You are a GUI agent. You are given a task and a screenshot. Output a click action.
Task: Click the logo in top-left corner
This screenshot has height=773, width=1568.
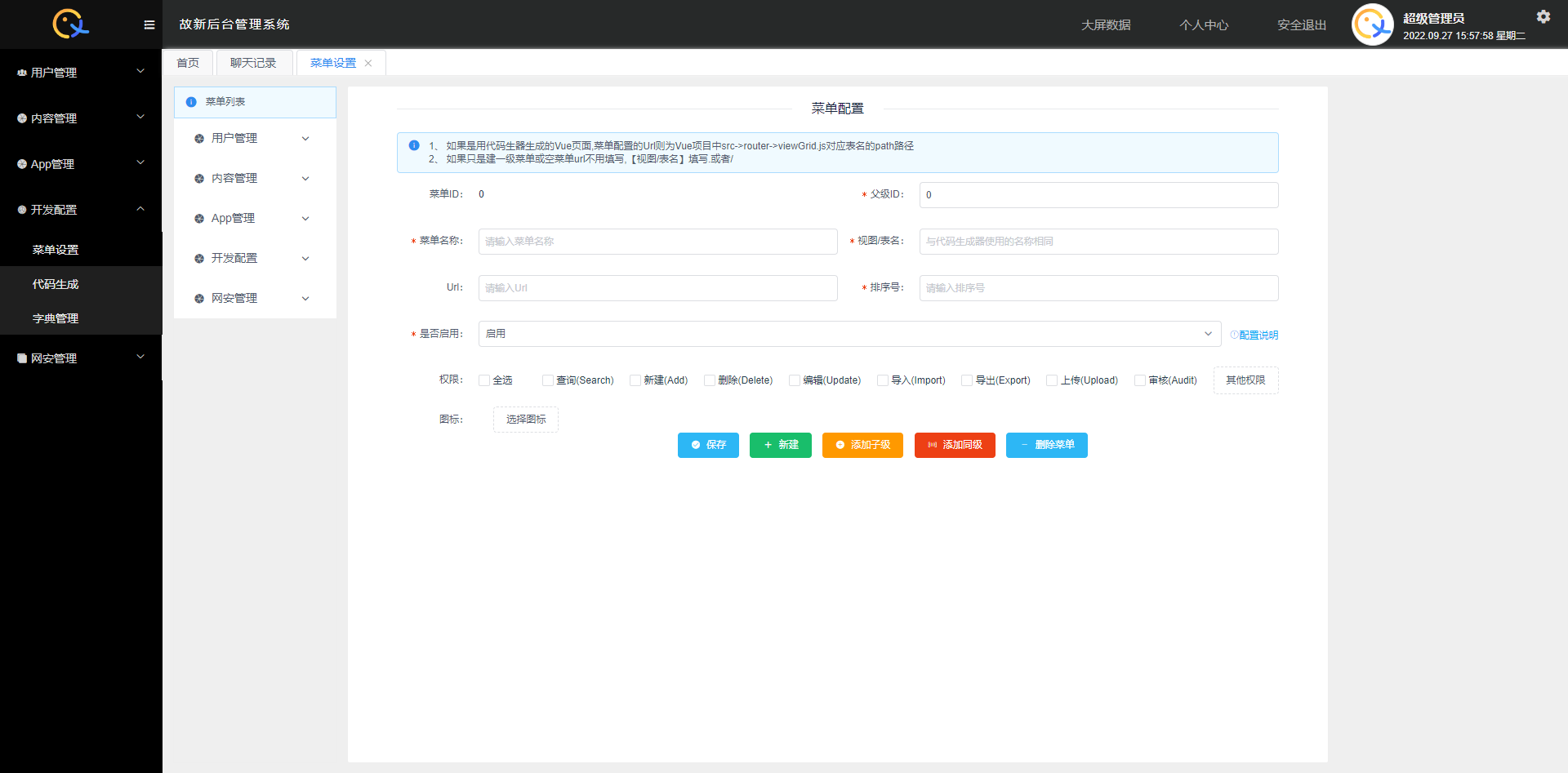(x=70, y=24)
